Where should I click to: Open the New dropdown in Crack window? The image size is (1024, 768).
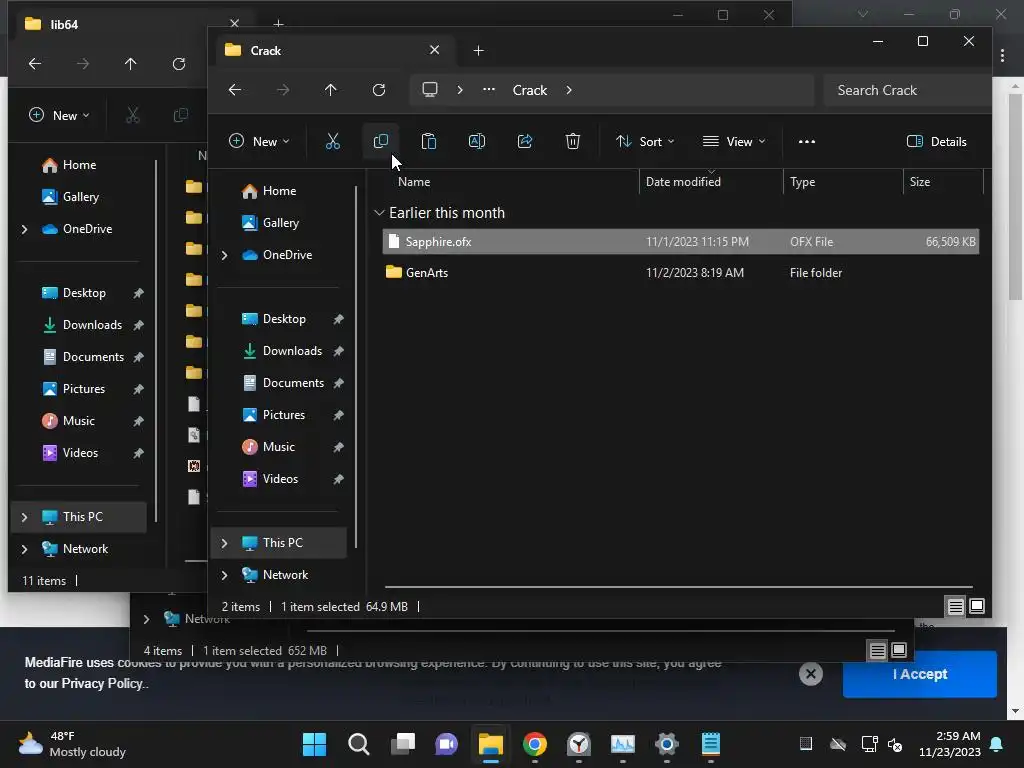click(259, 141)
